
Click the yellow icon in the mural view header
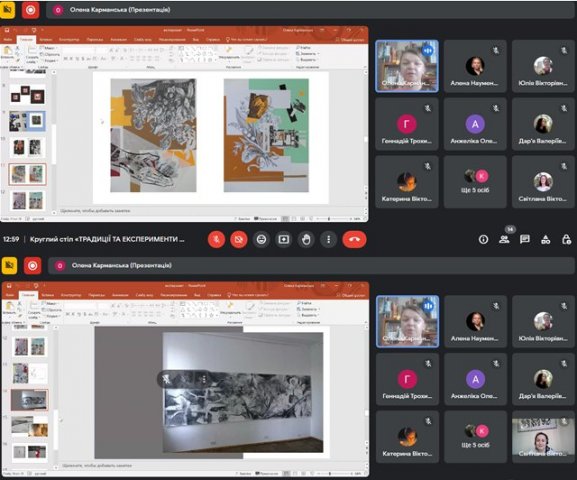pyautogui.click(x=9, y=265)
